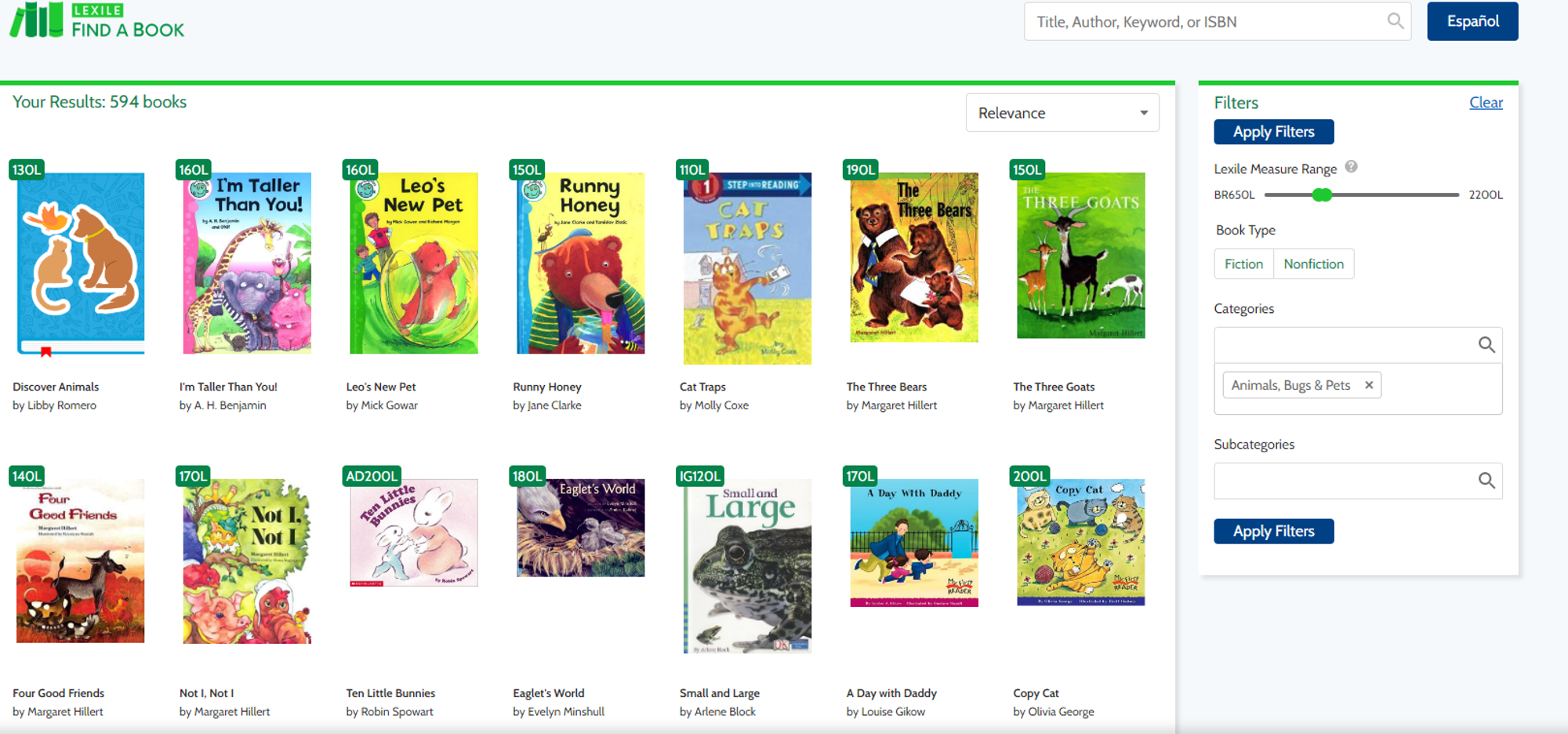
Task: Click the IG120L badge on Small and Large
Action: click(700, 476)
